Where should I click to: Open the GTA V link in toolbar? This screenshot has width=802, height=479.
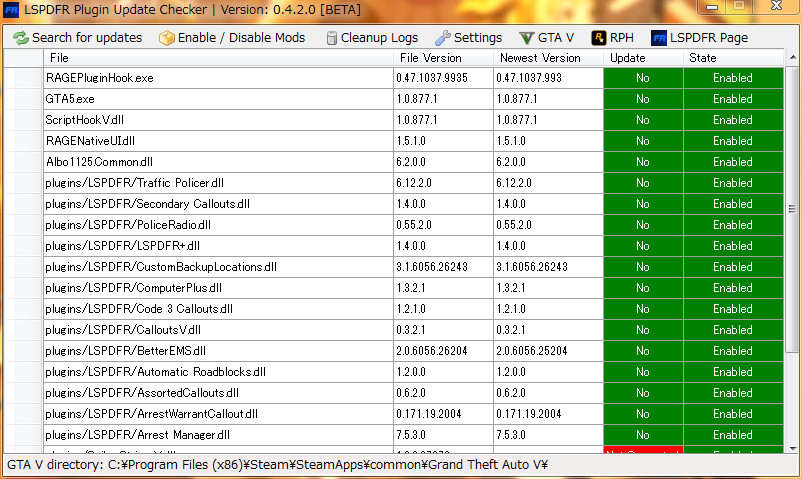[547, 38]
